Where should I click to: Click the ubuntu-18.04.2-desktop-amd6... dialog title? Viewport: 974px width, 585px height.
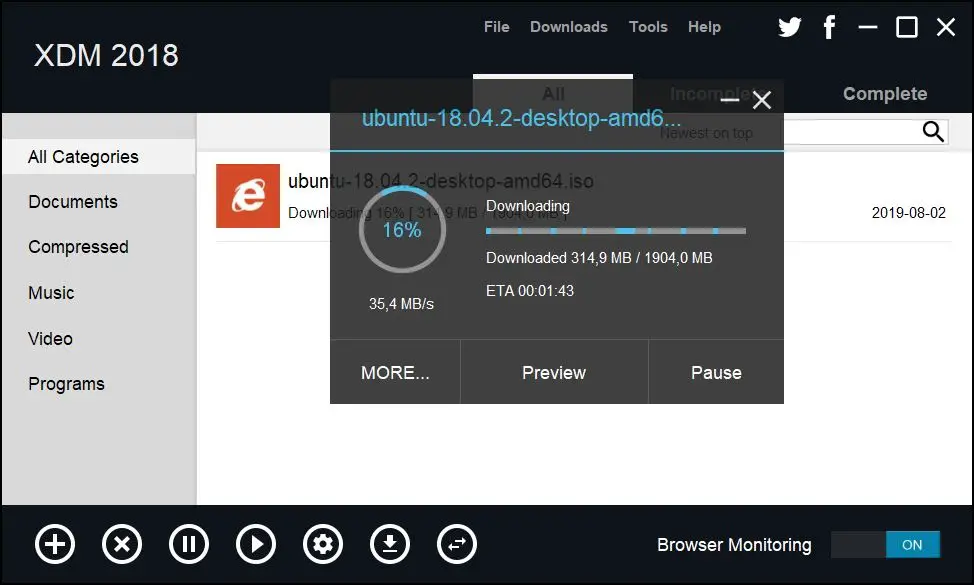coord(521,118)
